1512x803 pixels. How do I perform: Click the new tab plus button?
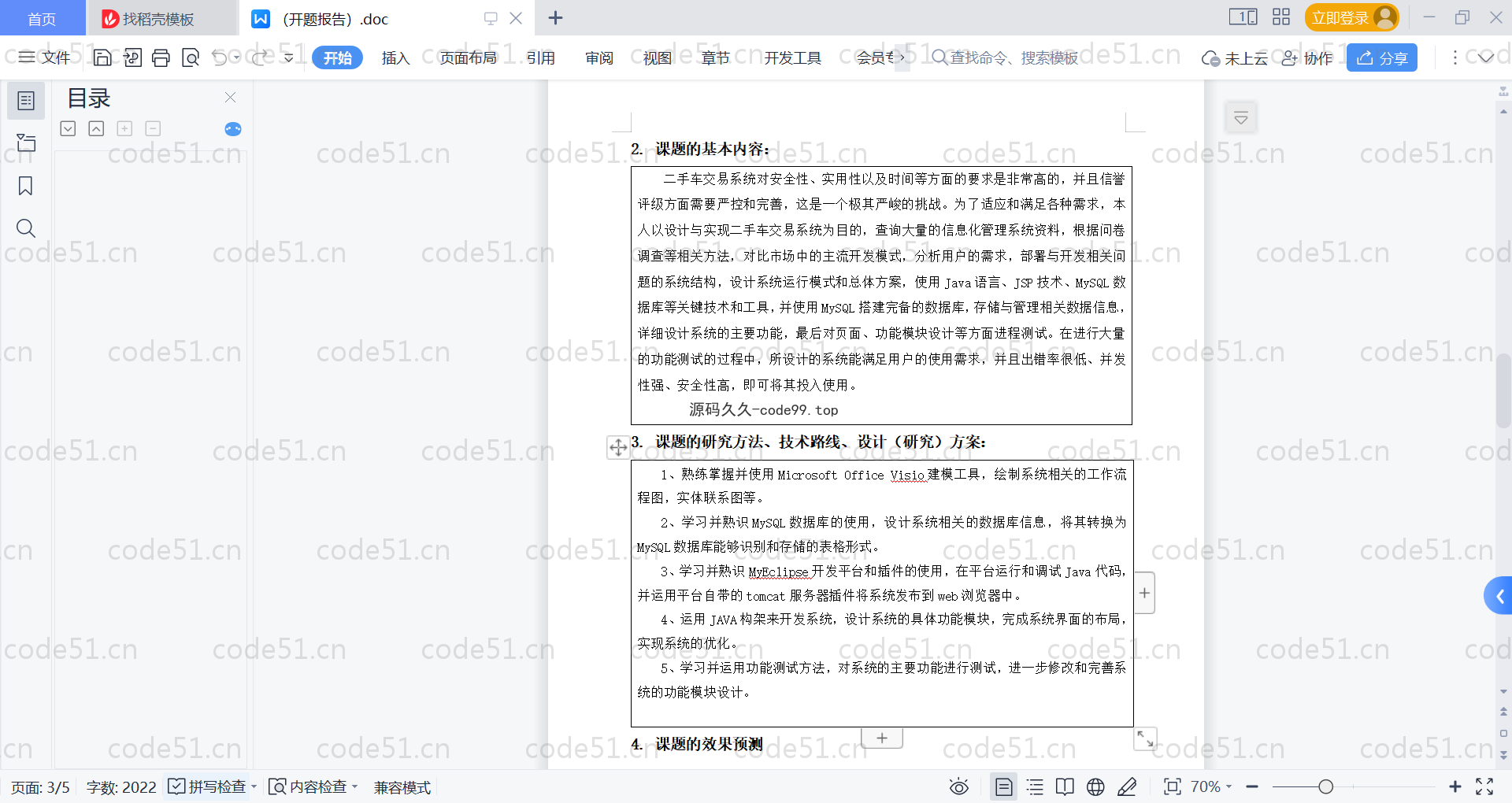pyautogui.click(x=555, y=17)
